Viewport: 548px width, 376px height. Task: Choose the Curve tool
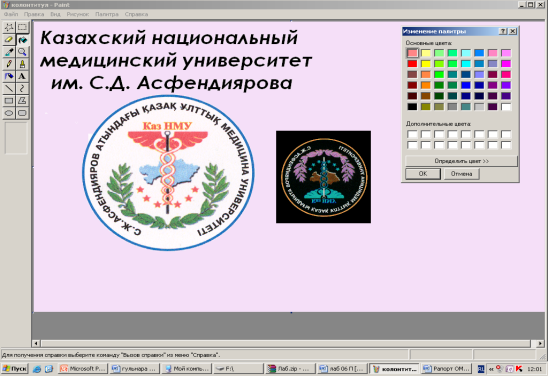point(22,88)
